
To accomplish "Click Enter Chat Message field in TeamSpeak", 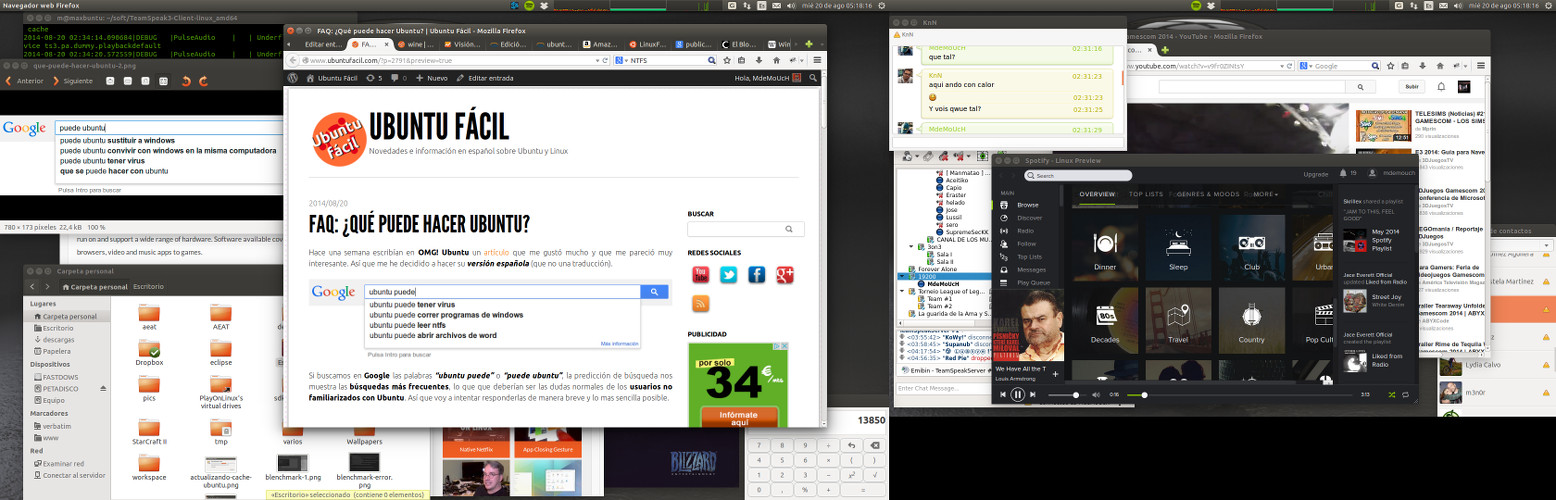I will [941, 387].
